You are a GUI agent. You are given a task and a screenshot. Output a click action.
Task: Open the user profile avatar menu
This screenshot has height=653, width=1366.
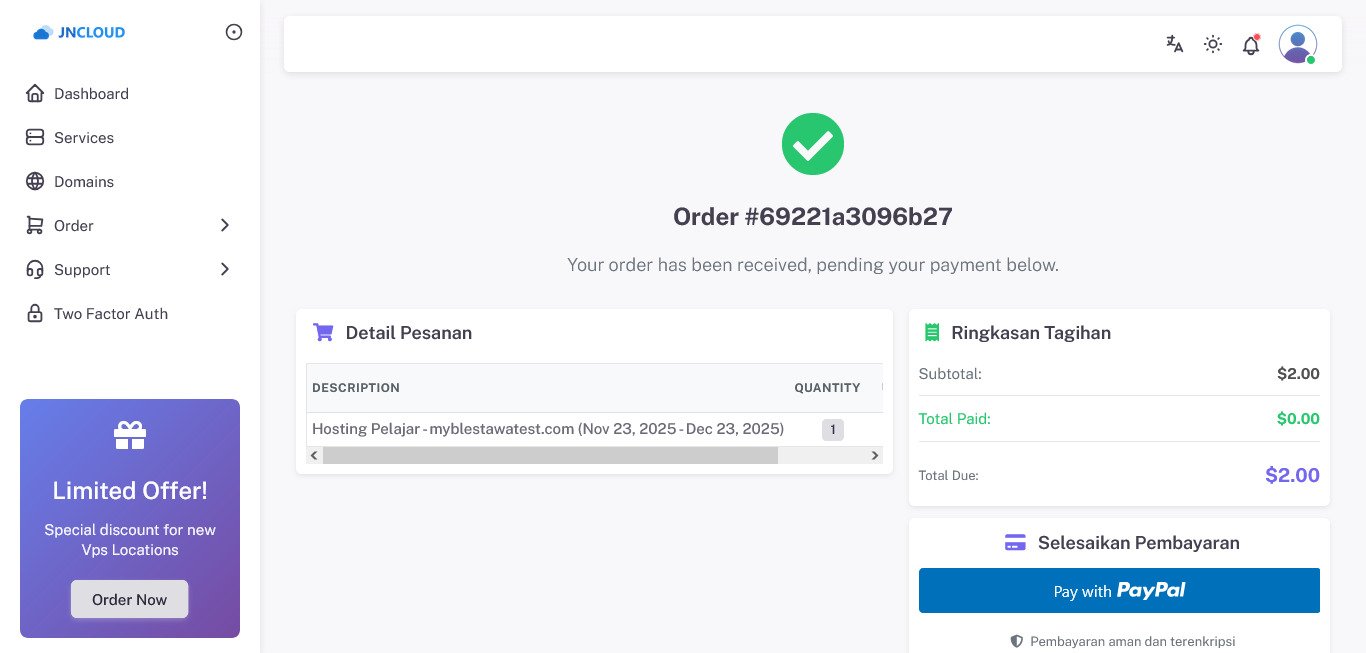(x=1297, y=44)
